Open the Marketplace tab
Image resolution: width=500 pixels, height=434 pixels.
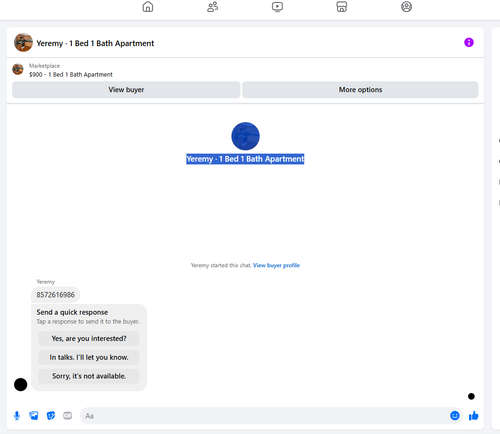coord(342,7)
